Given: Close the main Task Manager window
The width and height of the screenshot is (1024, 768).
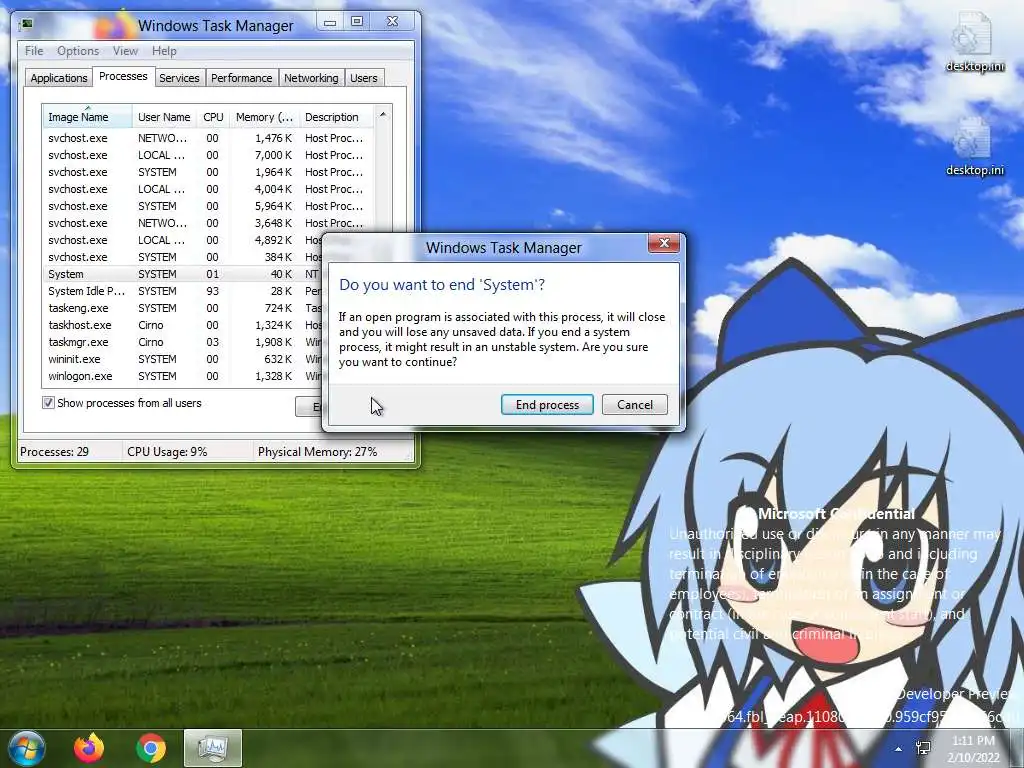Looking at the screenshot, I should (x=392, y=22).
